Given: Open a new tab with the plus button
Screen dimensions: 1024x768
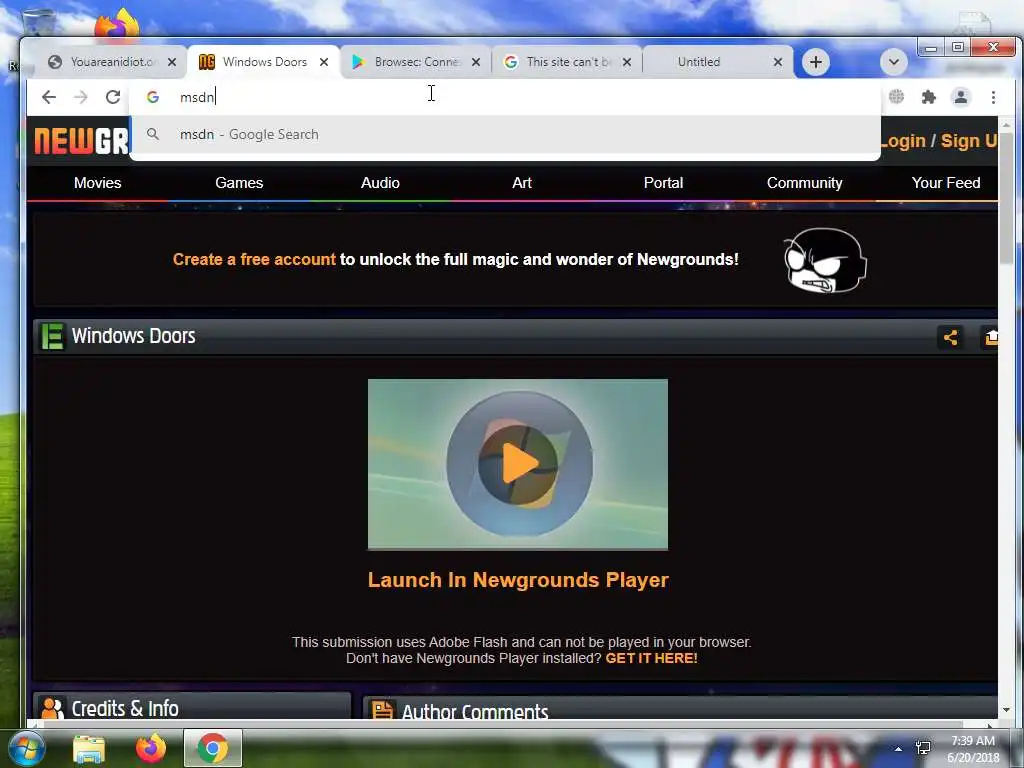Looking at the screenshot, I should point(816,62).
